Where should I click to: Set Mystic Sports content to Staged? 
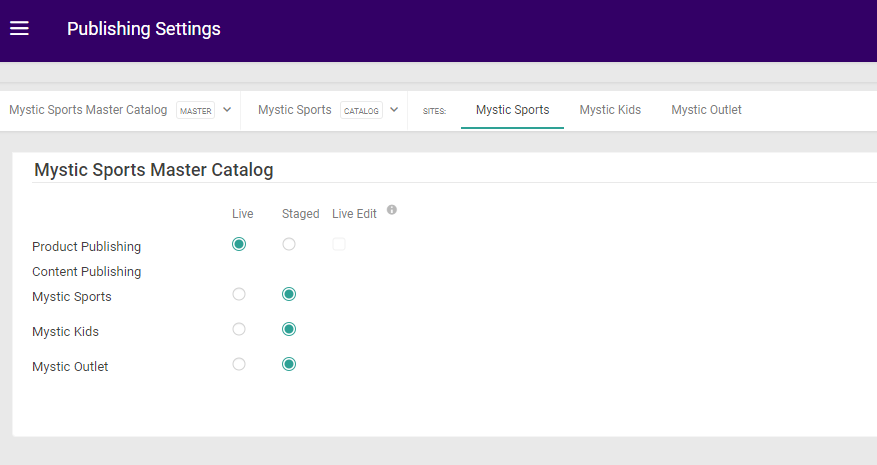[x=289, y=294]
